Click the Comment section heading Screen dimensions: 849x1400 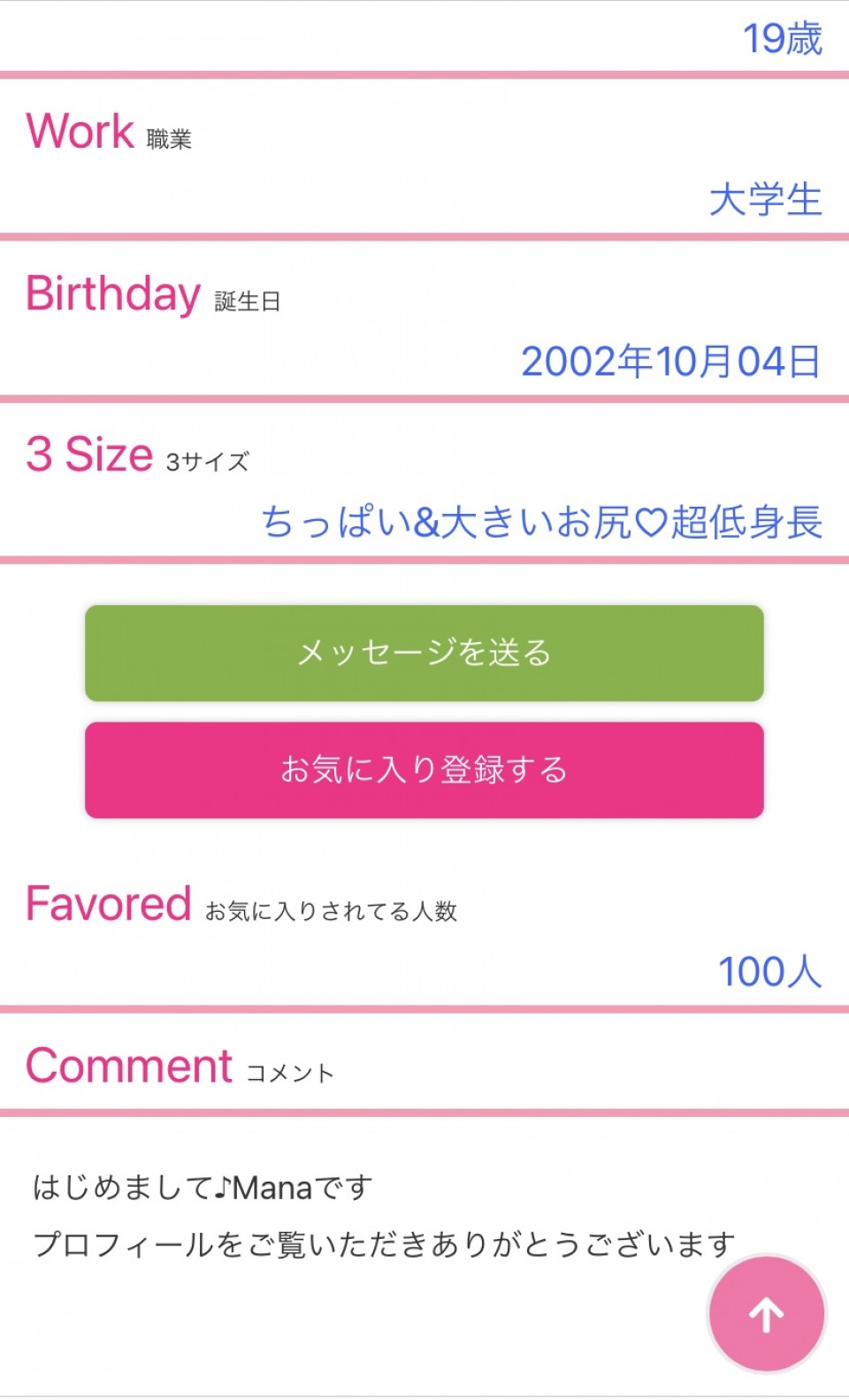pos(129,1066)
